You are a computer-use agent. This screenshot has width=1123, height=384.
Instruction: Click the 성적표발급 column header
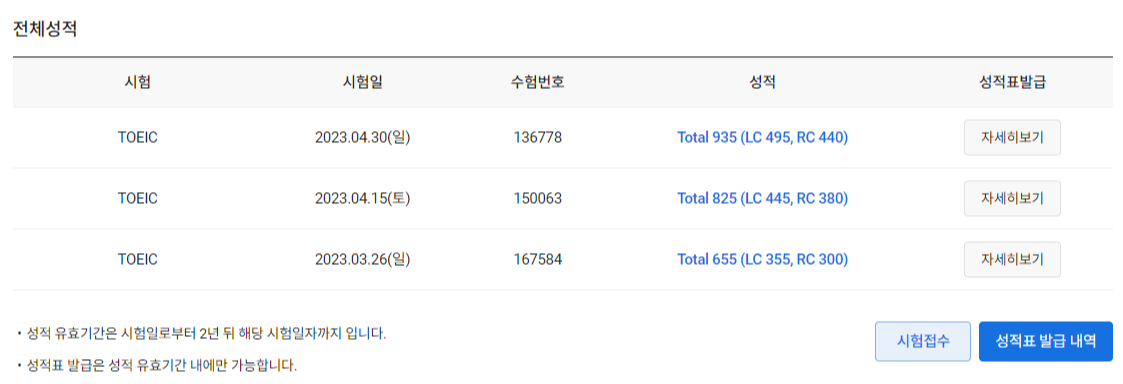[1012, 82]
